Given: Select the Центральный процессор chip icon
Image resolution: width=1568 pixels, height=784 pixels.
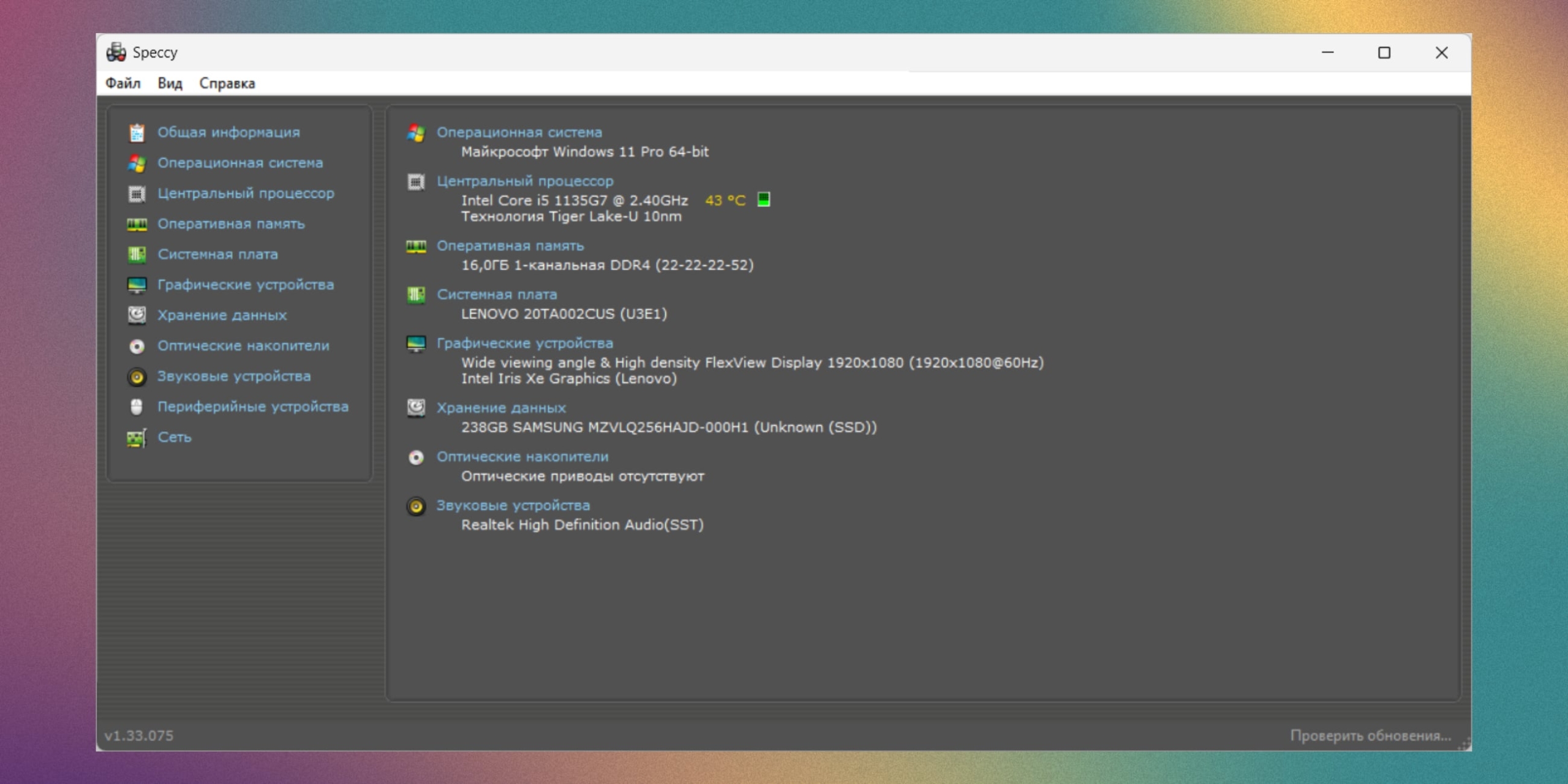Looking at the screenshot, I should point(137,194).
